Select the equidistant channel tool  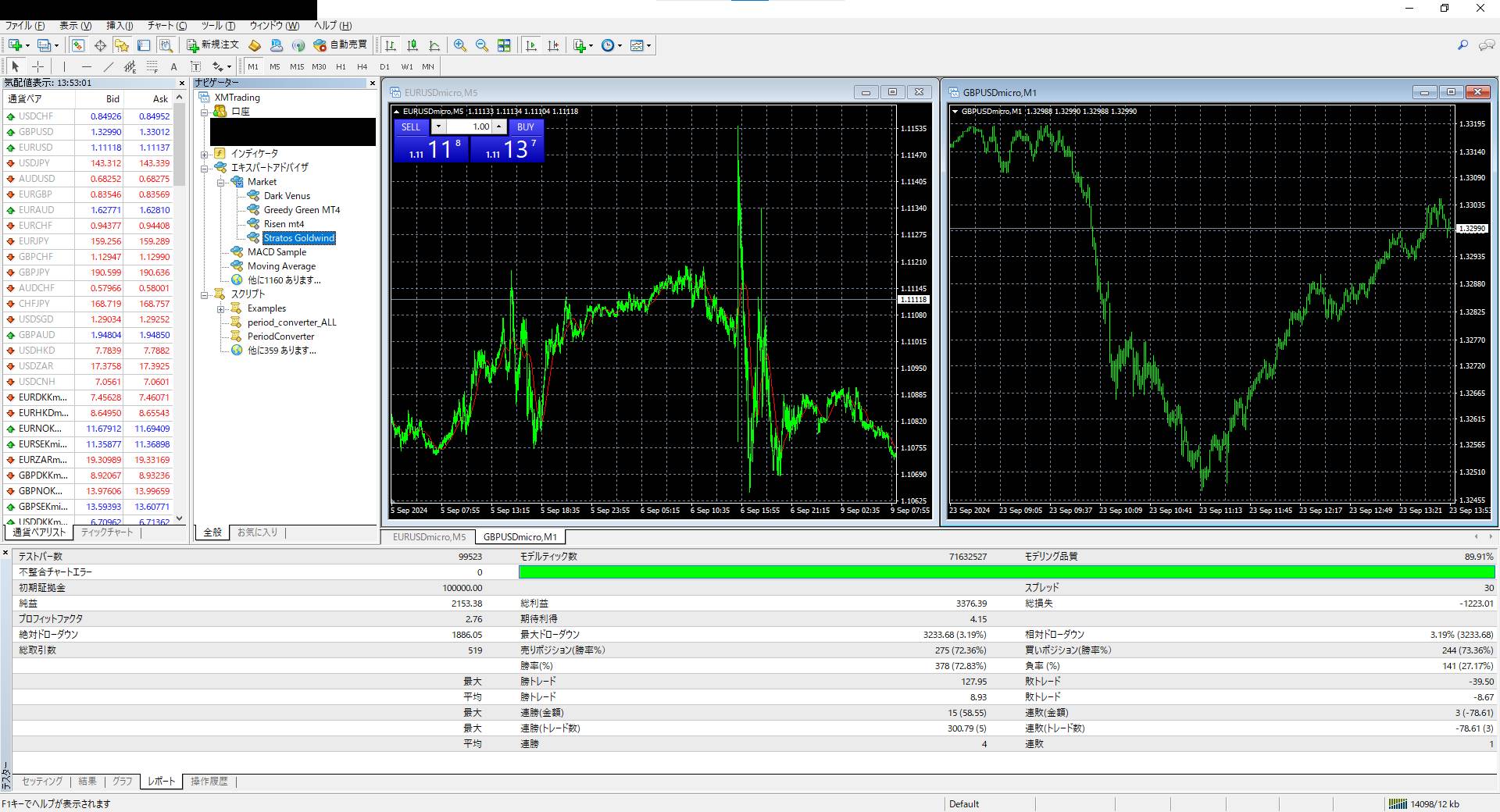[x=130, y=66]
